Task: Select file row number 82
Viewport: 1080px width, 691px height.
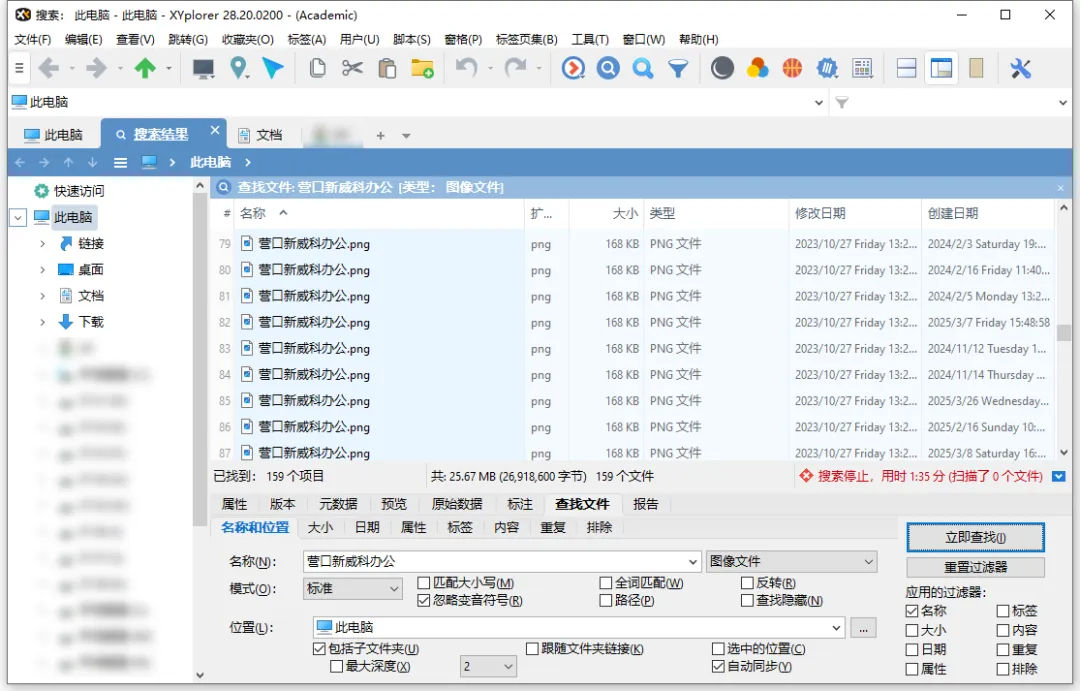Action: click(x=632, y=322)
